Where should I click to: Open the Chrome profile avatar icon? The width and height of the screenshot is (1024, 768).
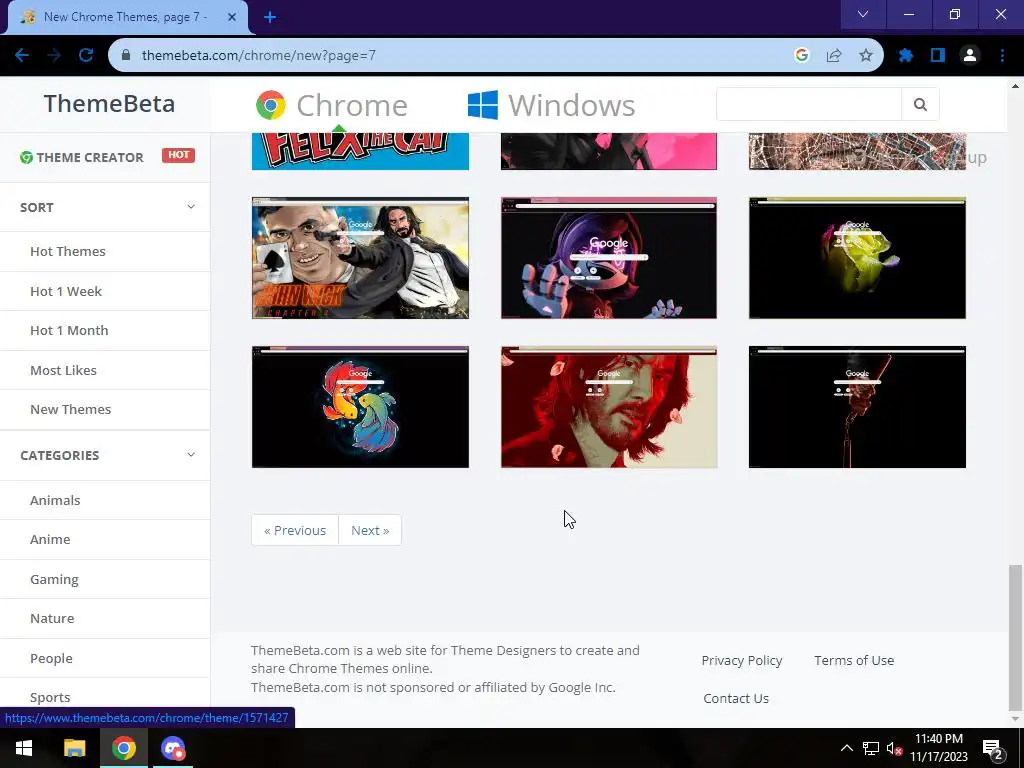(x=970, y=56)
